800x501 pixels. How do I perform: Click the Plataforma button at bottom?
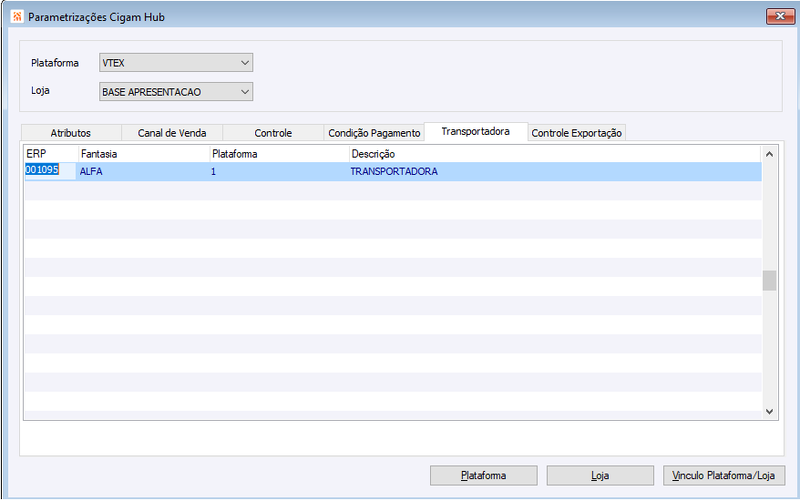click(484, 475)
